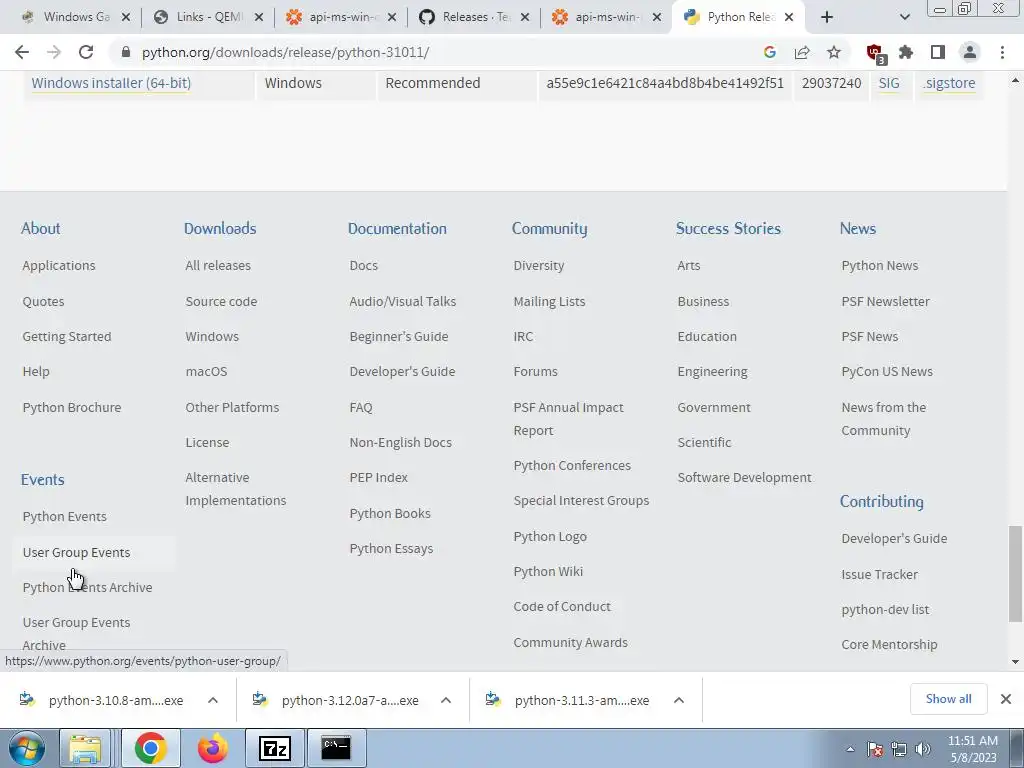The width and height of the screenshot is (1024, 768).
Task: Open the profile avatar icon
Action: point(970,52)
